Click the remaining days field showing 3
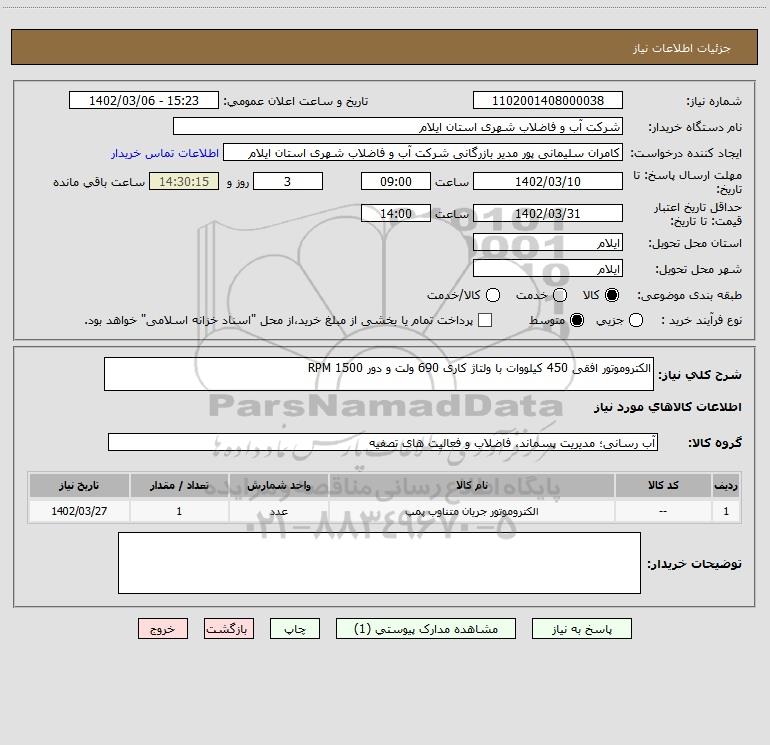770x745 pixels. (x=288, y=181)
